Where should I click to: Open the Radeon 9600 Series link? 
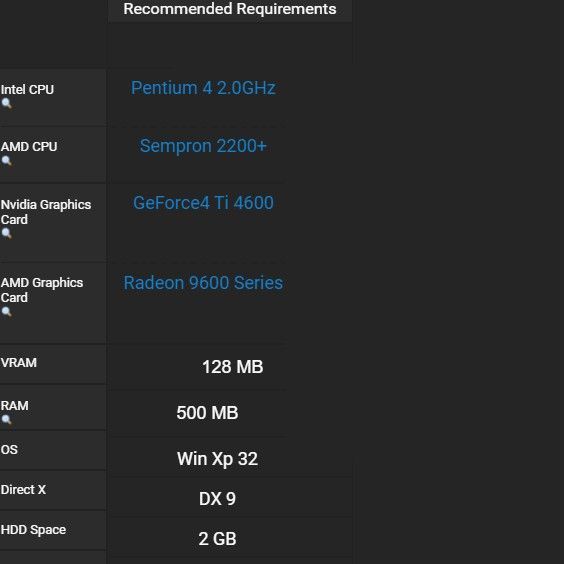click(x=203, y=283)
